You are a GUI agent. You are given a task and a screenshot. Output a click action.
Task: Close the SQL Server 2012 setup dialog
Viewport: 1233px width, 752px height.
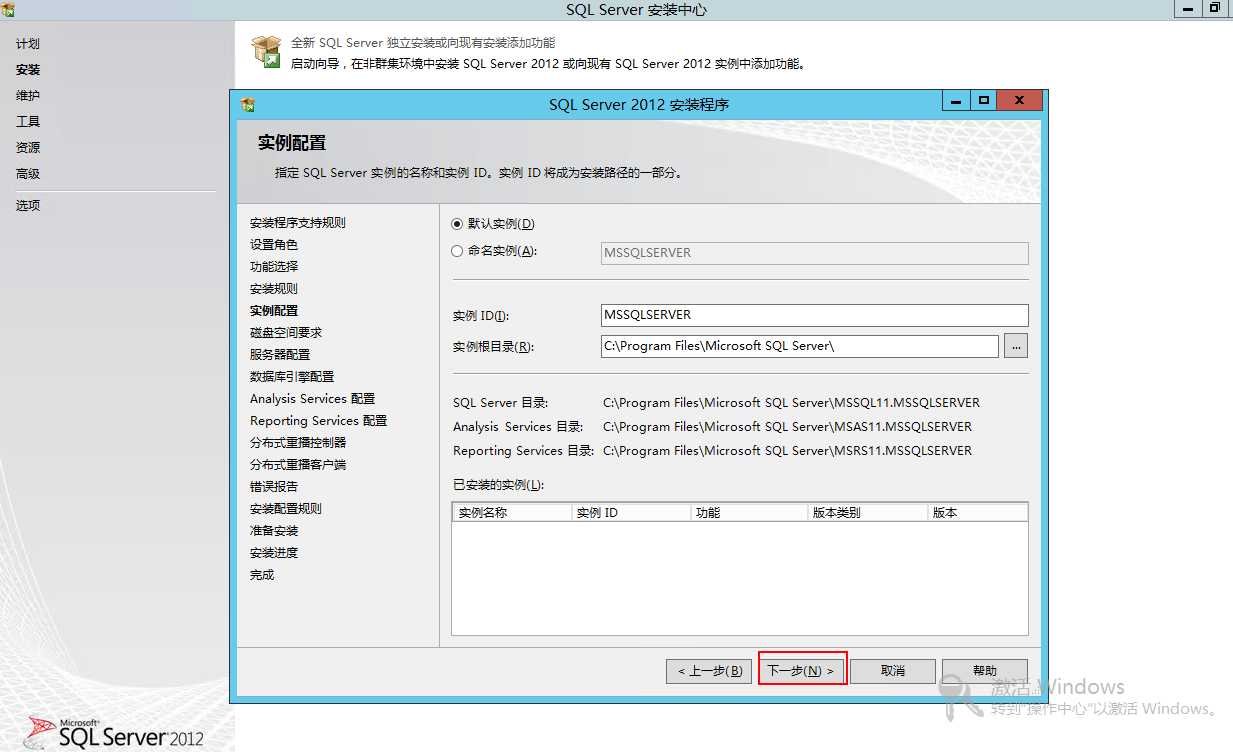pyautogui.click(x=1020, y=100)
